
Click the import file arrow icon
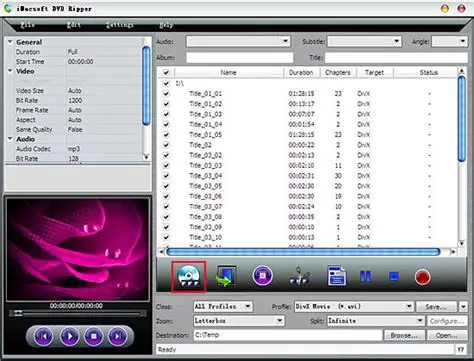226,276
